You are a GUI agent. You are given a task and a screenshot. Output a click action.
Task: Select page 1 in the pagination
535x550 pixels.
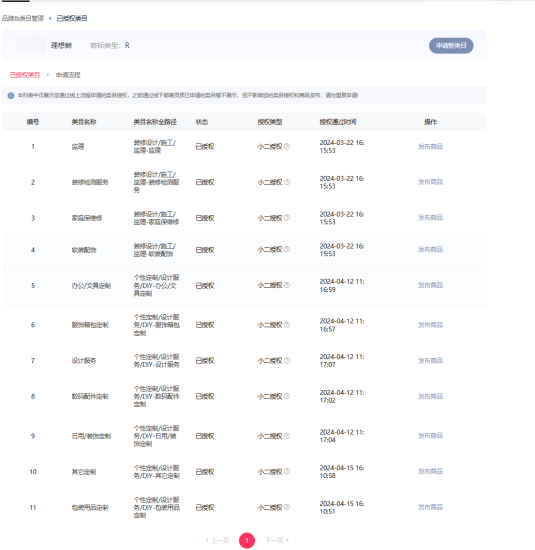[247, 541]
